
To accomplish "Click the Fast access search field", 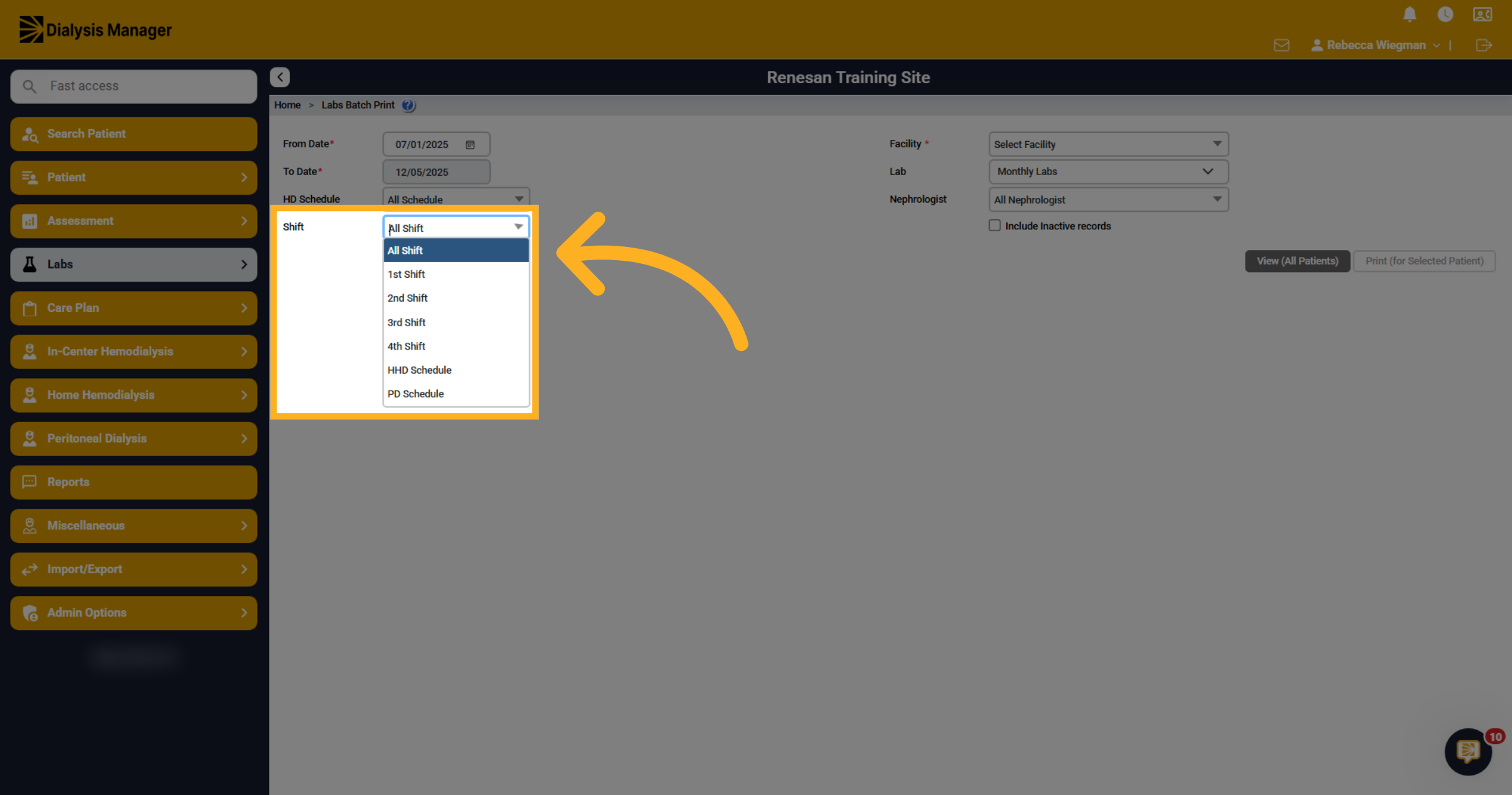I will [x=134, y=86].
